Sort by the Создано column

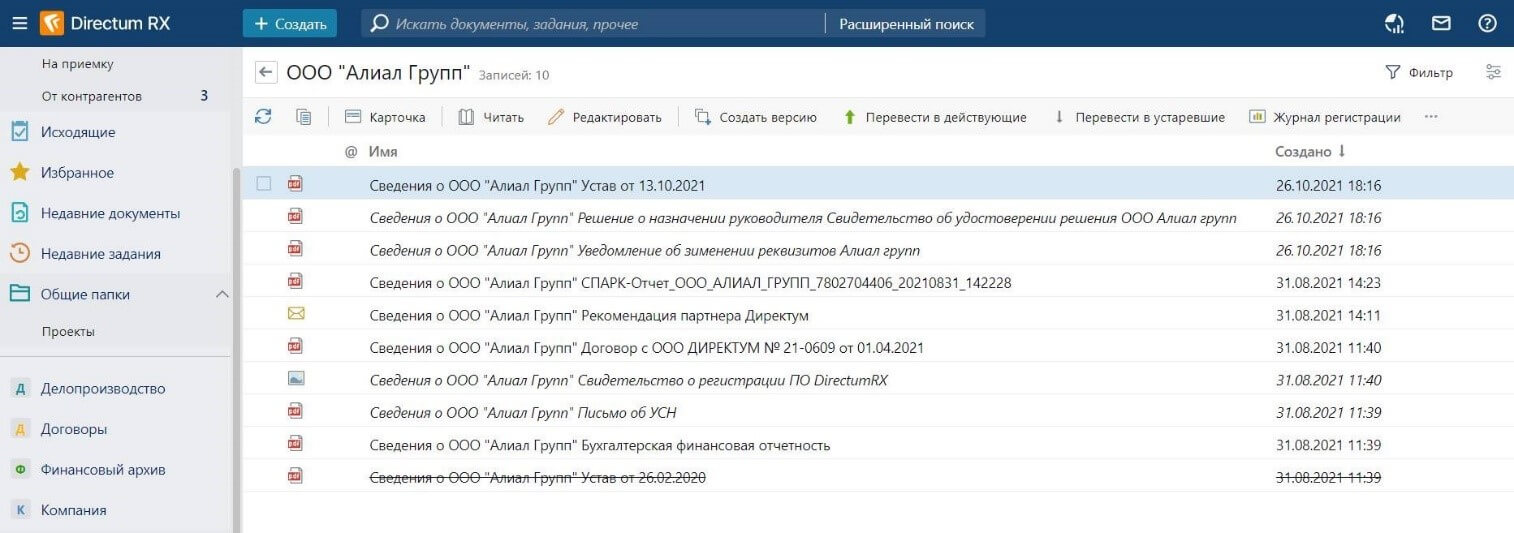(1309, 151)
